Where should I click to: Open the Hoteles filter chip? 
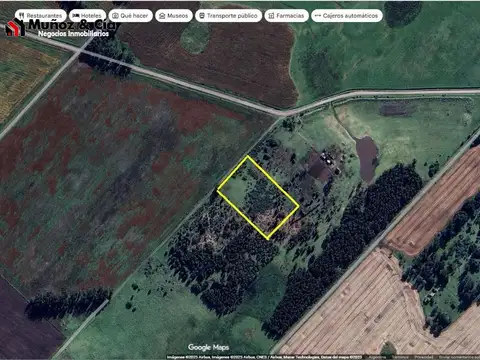tap(88, 16)
